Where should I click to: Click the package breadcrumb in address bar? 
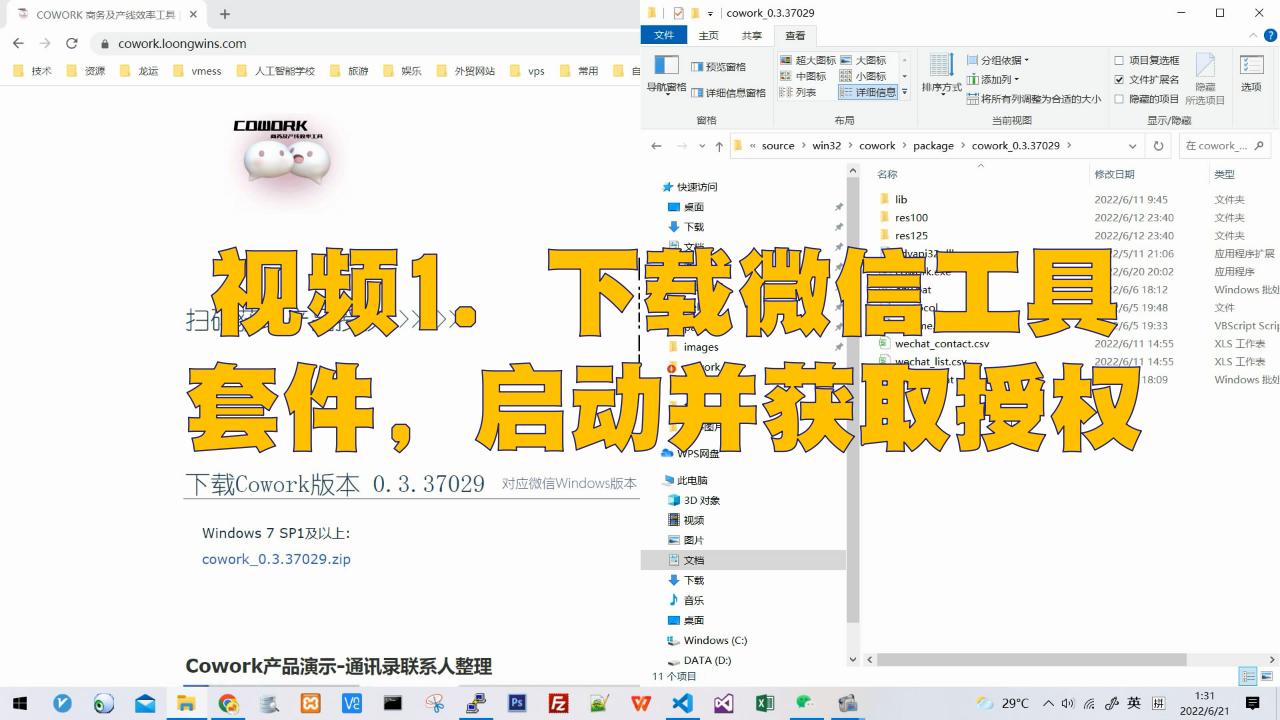point(933,146)
